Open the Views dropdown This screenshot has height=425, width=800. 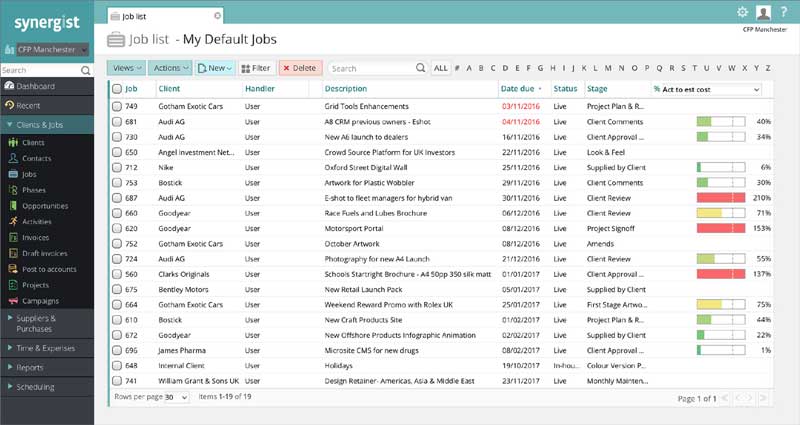(x=127, y=68)
